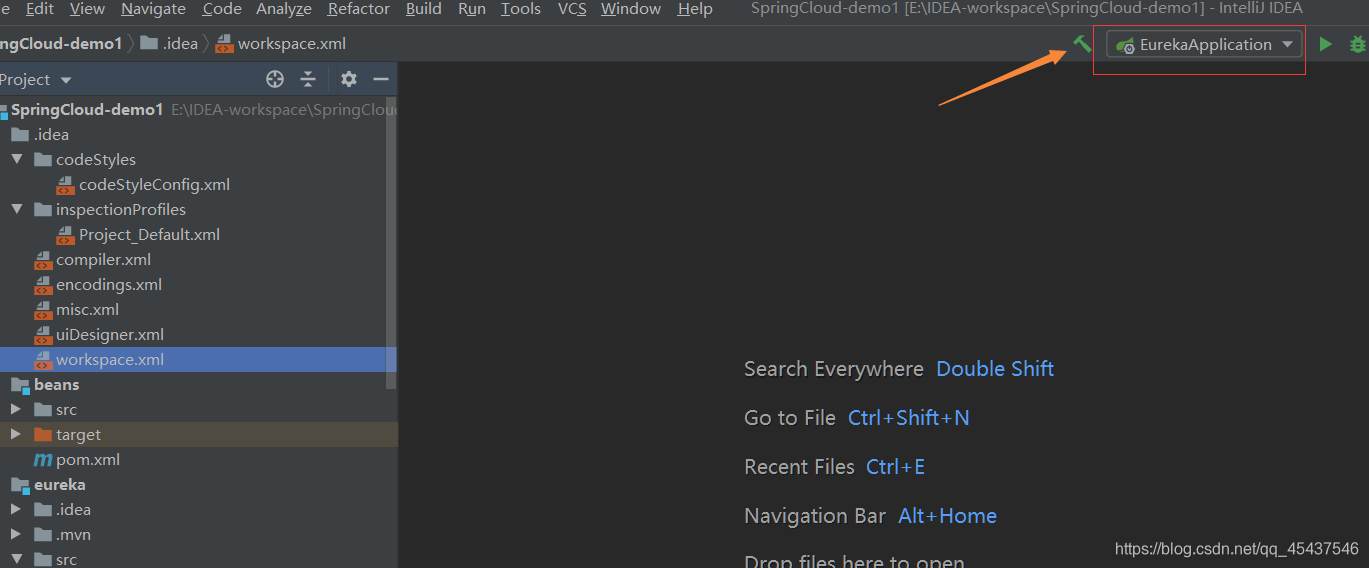Viewport: 1369px width, 568px height.
Task: Expand the target folder arrow
Action: tap(16, 435)
